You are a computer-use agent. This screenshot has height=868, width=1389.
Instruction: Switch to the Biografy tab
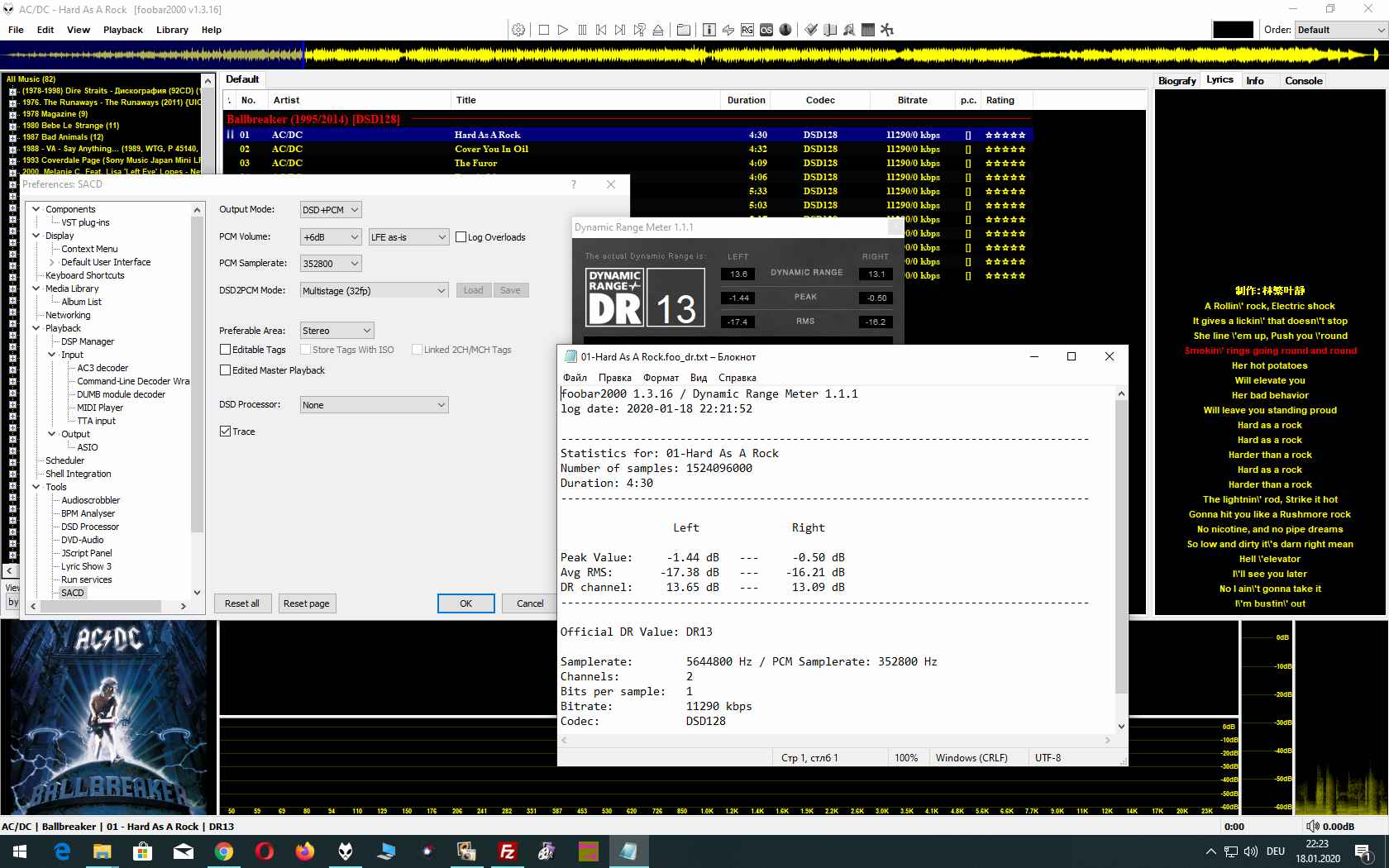point(1177,81)
